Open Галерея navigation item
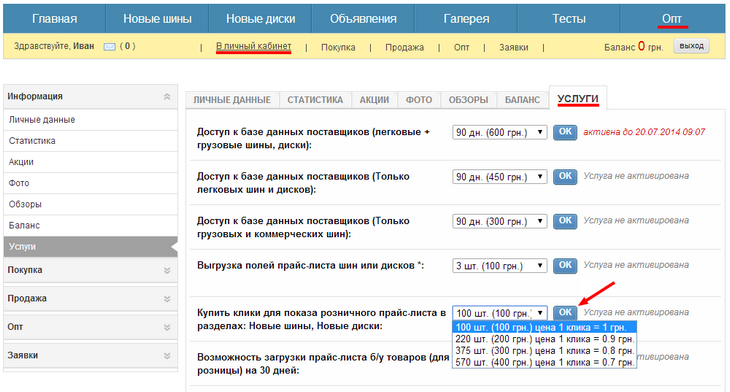Screen dimensions: 730x392 (466, 19)
